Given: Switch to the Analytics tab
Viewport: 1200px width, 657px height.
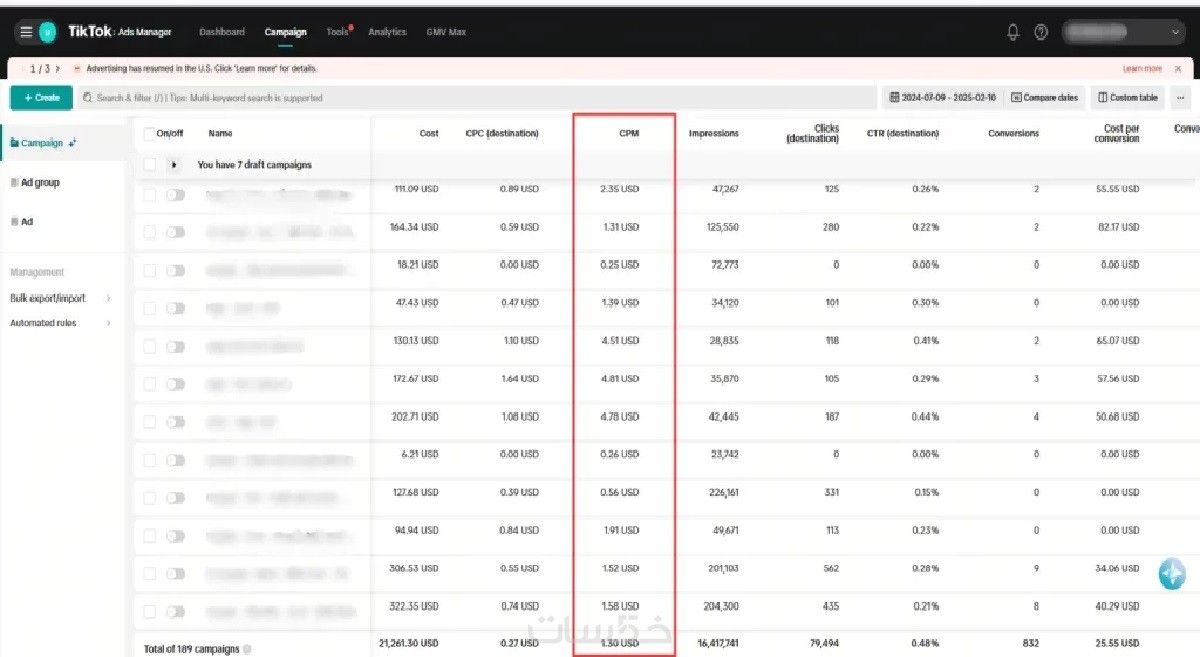Looking at the screenshot, I should click(x=387, y=32).
